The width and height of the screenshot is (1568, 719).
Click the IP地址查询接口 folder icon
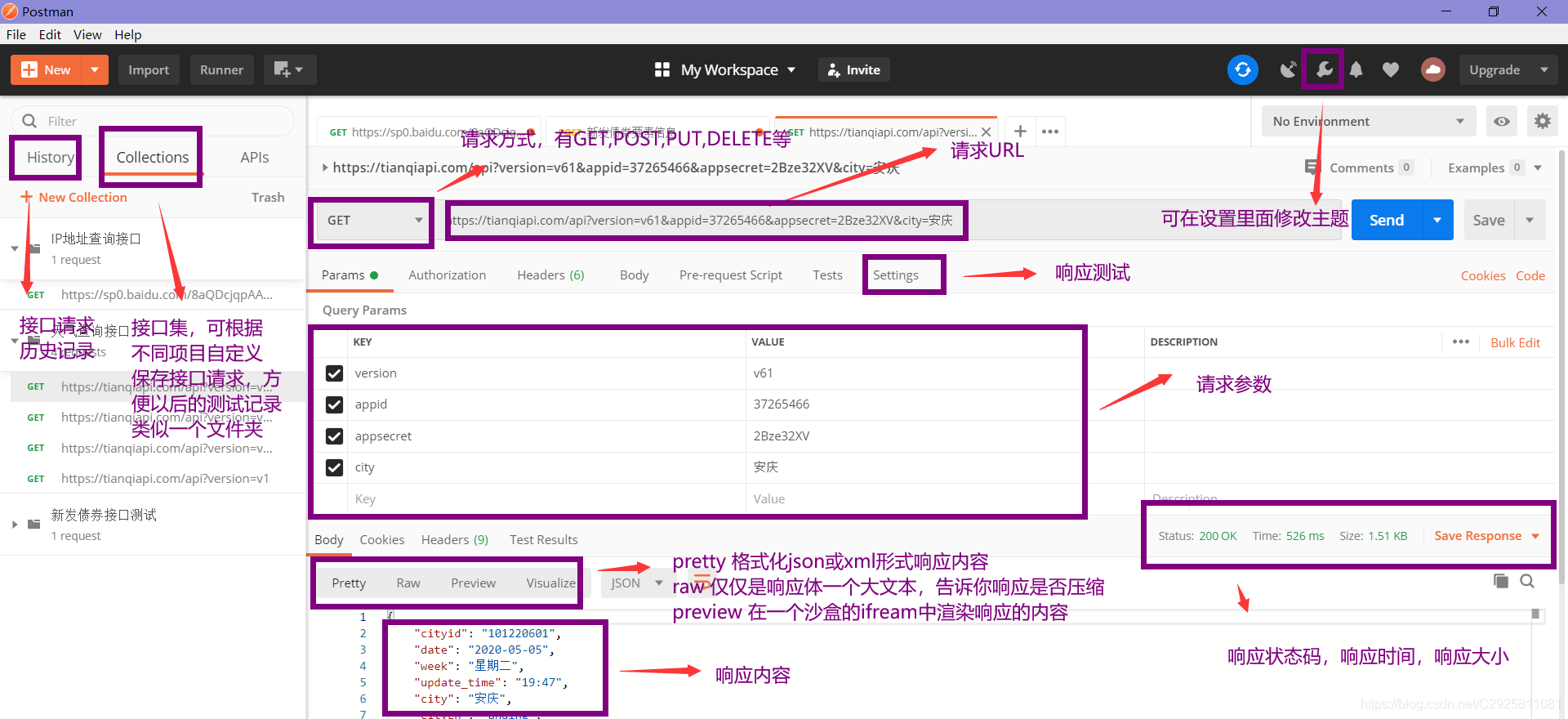tap(34, 248)
